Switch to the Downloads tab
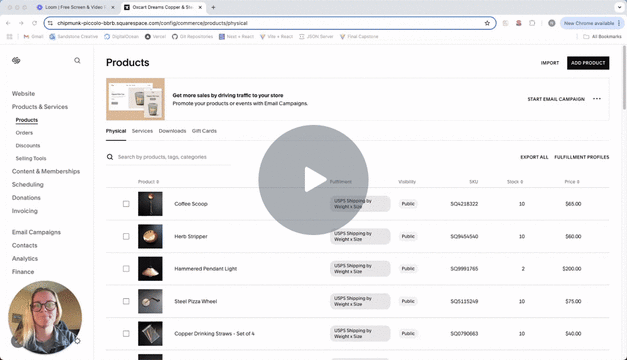The image size is (627, 360). click(x=172, y=131)
